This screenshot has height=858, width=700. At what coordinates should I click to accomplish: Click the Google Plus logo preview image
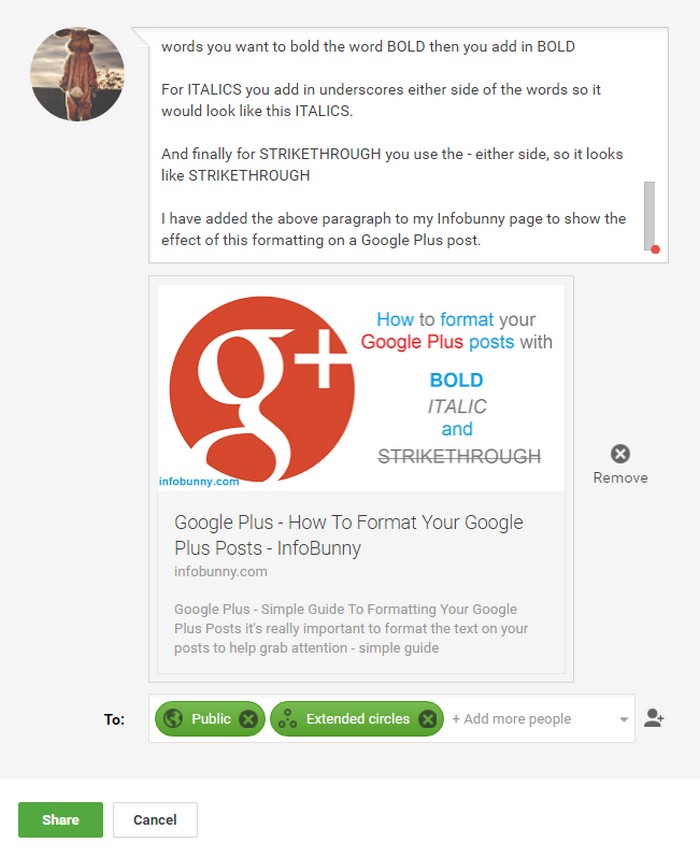click(361, 388)
